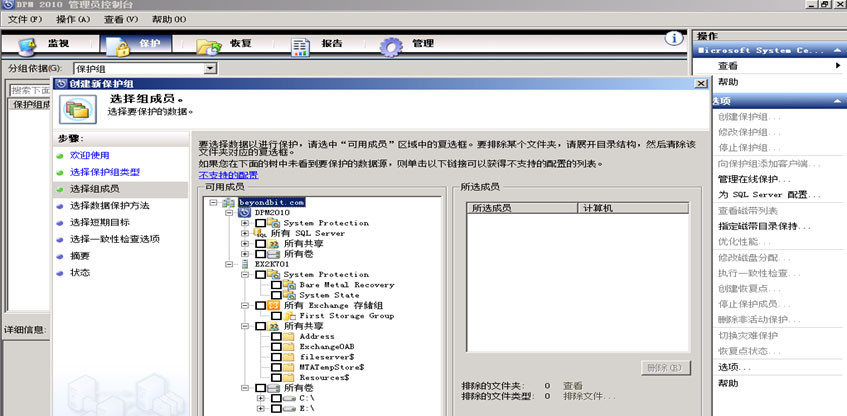
Task: Click the fileserver$ folder icon
Action: (291, 357)
